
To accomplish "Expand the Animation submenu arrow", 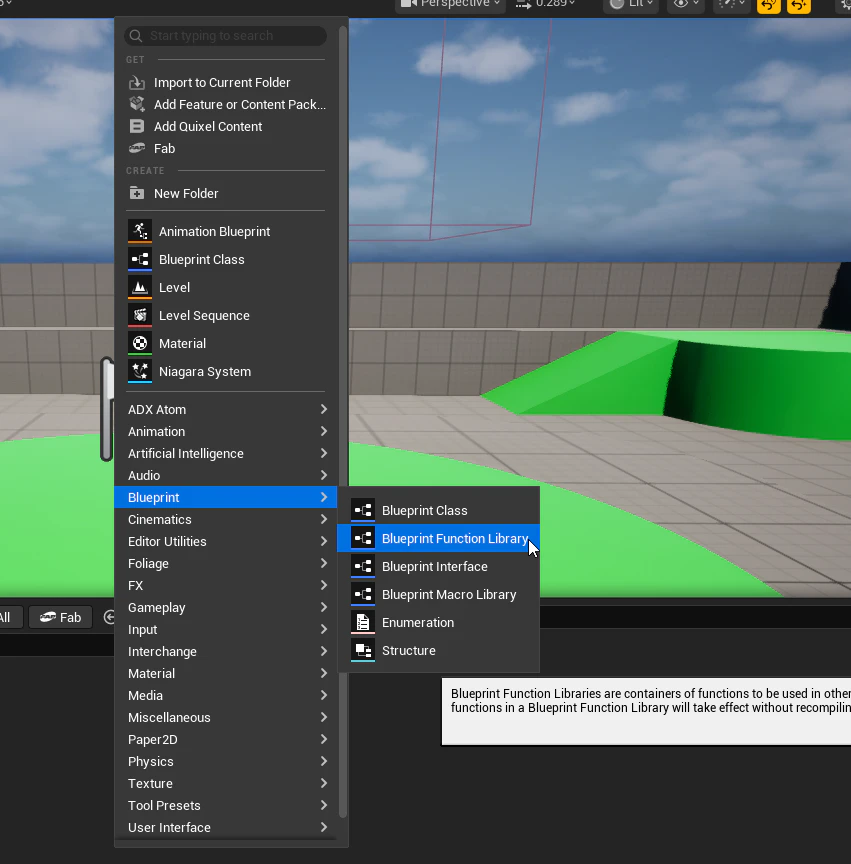I will pos(324,431).
